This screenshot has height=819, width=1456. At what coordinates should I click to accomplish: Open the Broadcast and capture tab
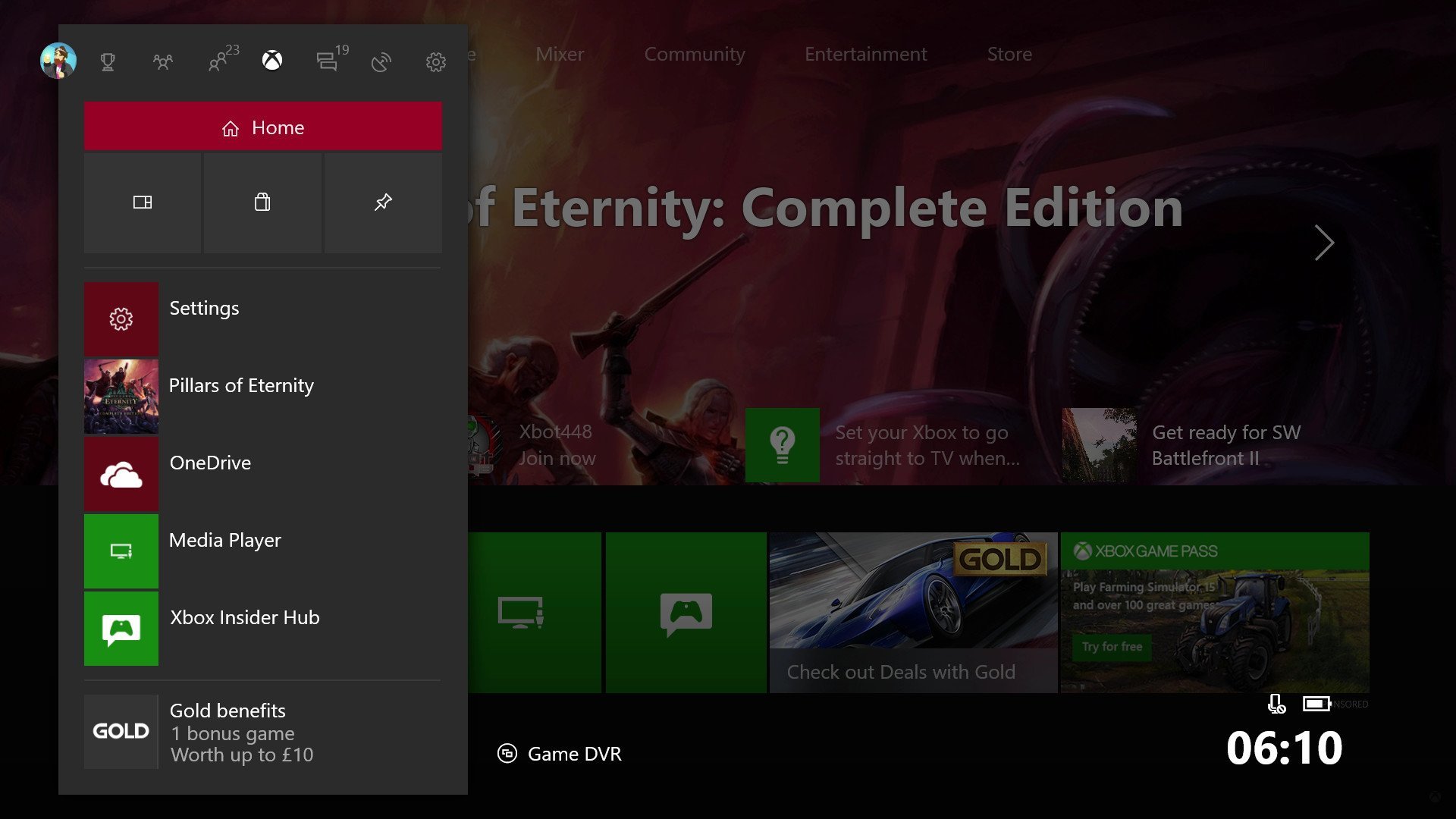pos(381,61)
